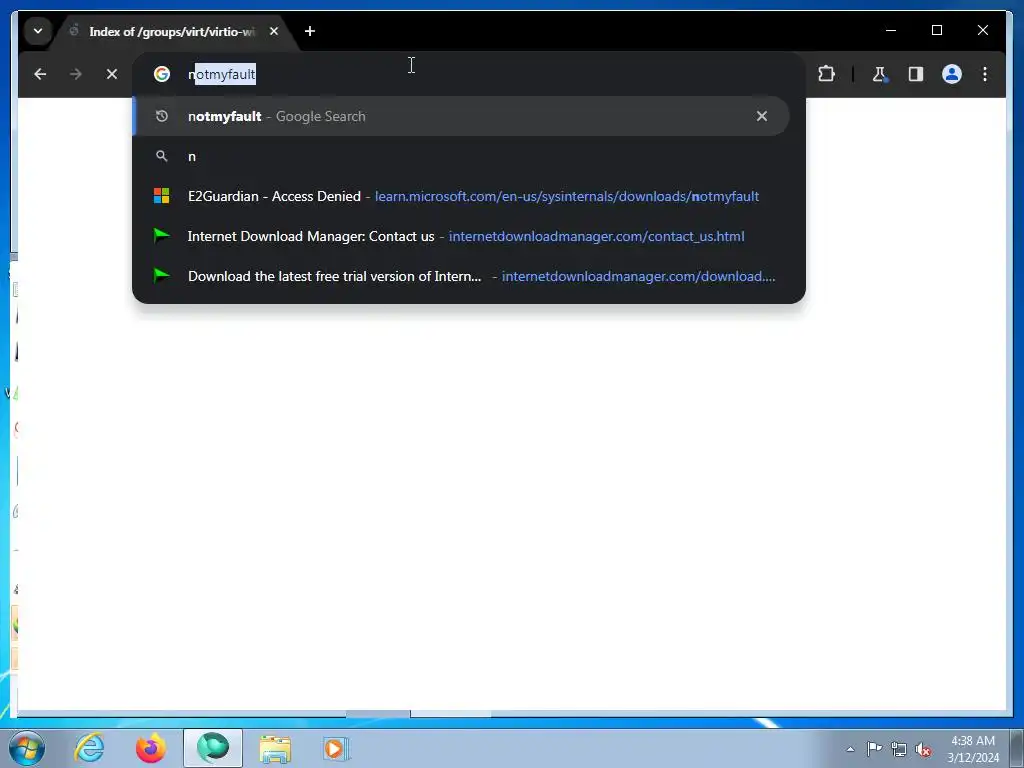Click the green IDM icon for Contact us
Viewport: 1024px width, 768px height.
coord(161,236)
